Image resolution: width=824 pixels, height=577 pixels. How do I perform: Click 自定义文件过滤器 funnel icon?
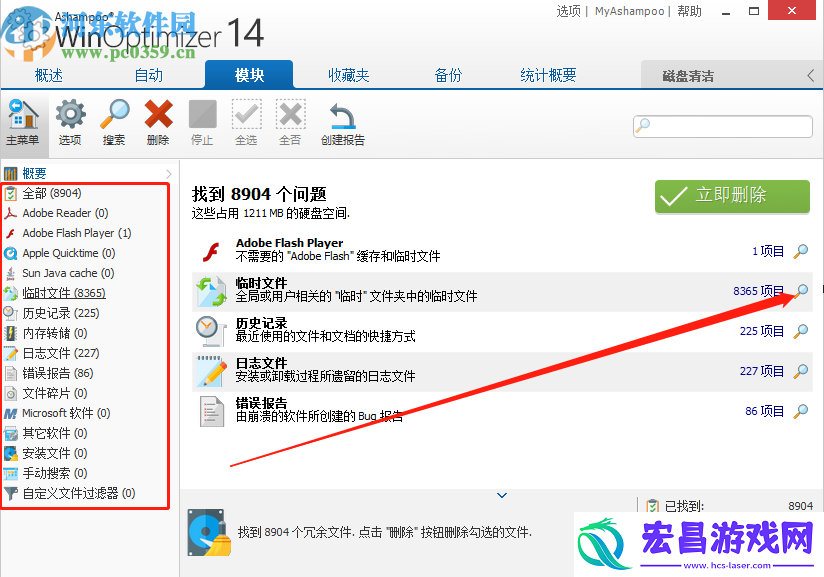[11, 493]
